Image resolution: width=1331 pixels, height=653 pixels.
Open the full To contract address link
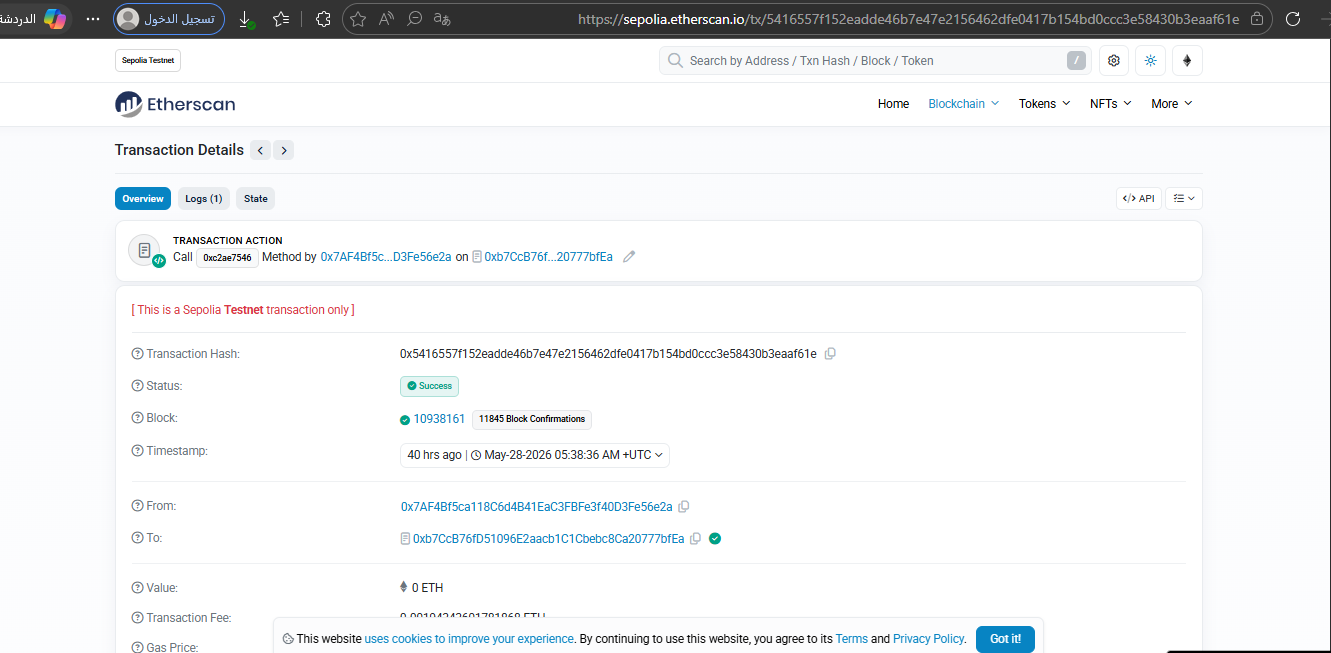(x=549, y=539)
